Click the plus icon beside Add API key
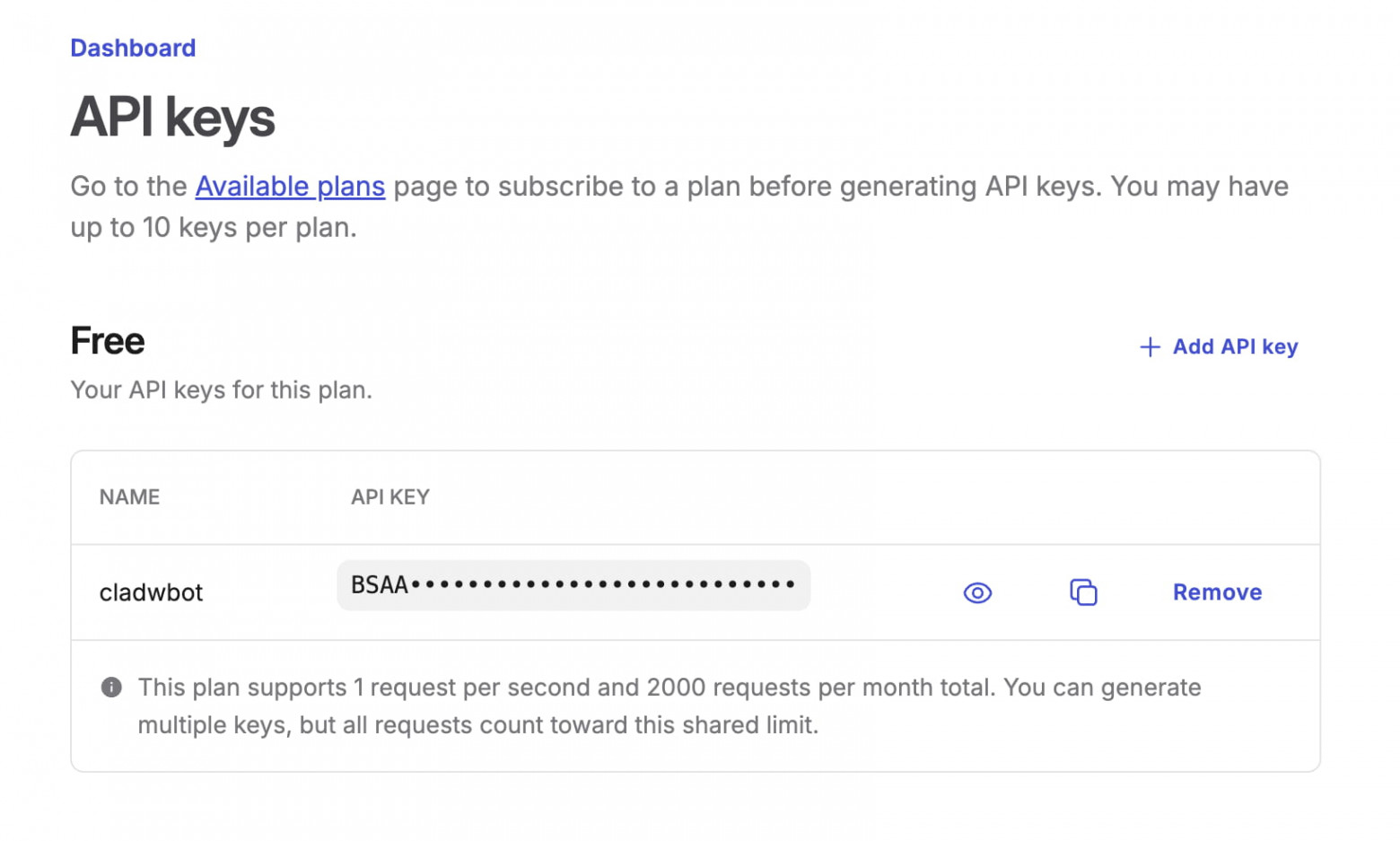Viewport: 1400px width, 841px height. coord(1150,346)
